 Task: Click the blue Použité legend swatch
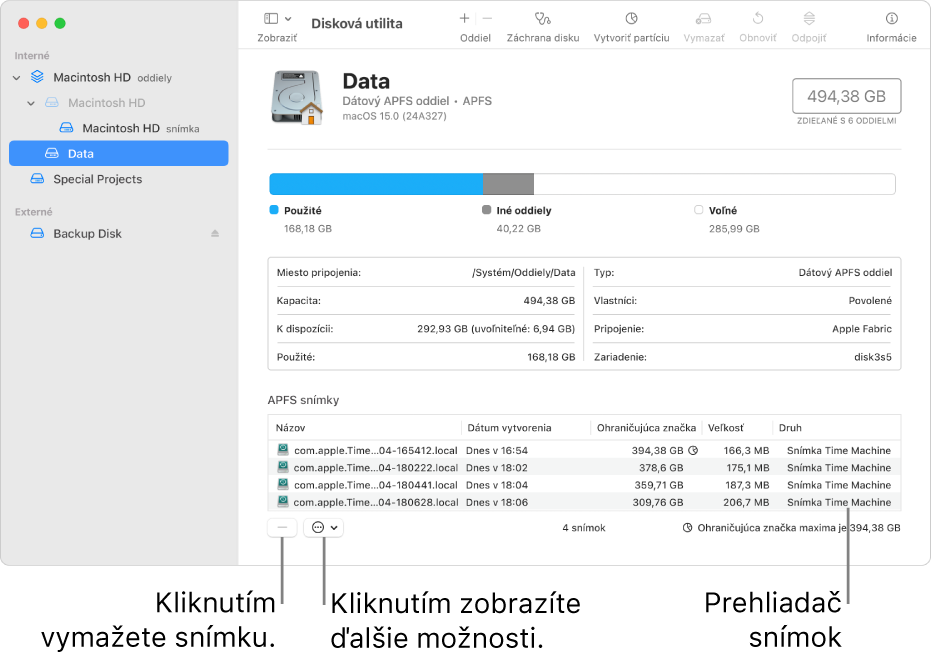274,210
